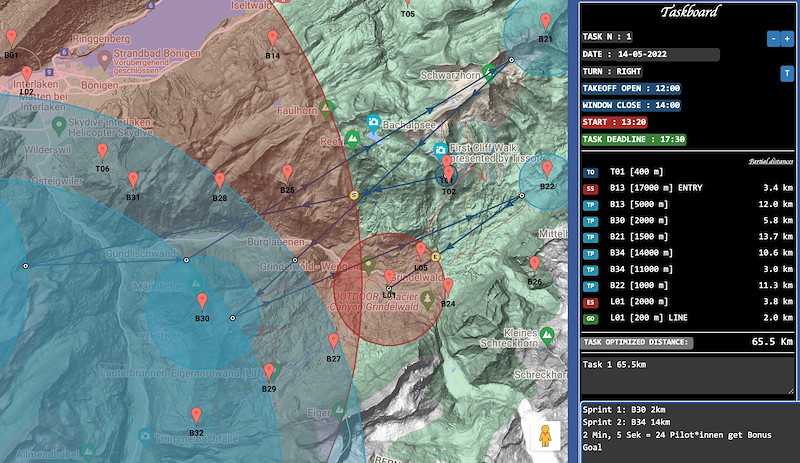Select the B14 red marker

click(x=272, y=40)
